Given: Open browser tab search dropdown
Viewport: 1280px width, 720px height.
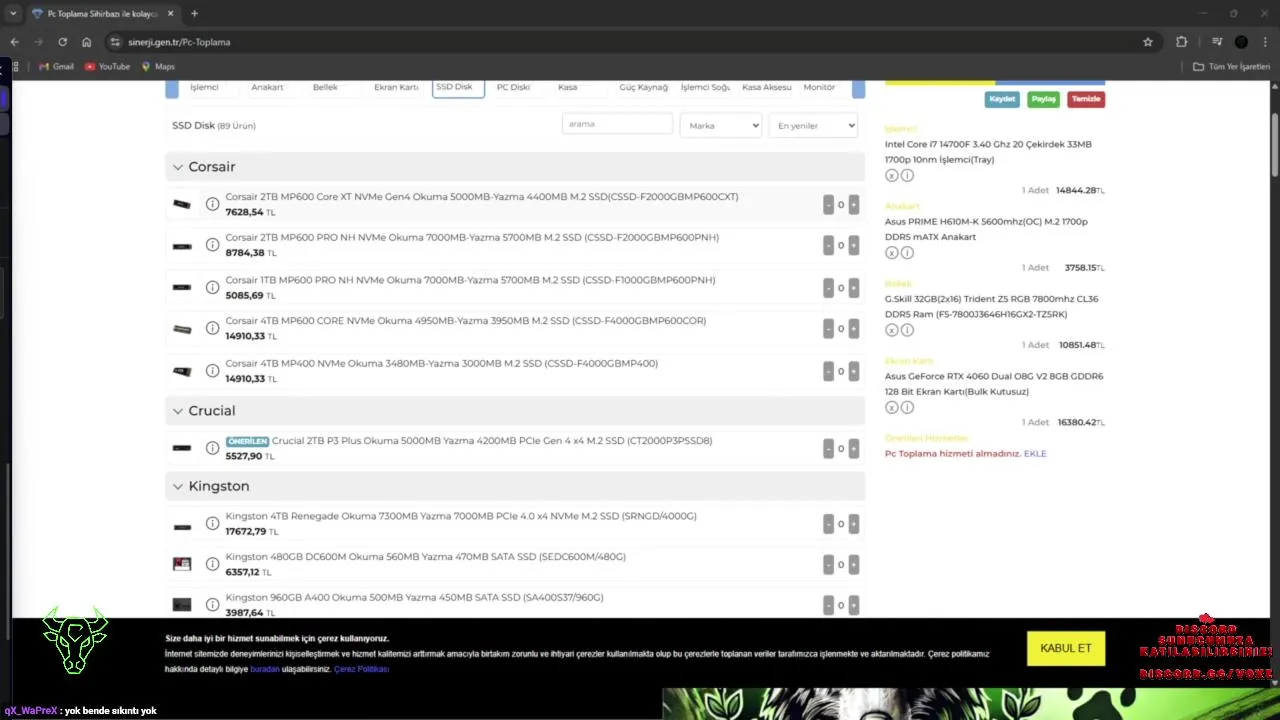Looking at the screenshot, I should (12, 14).
